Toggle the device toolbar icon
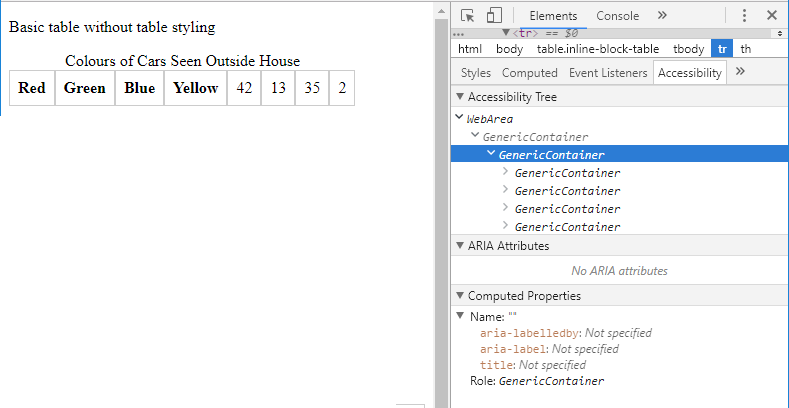This screenshot has height=408, width=789. [x=494, y=16]
